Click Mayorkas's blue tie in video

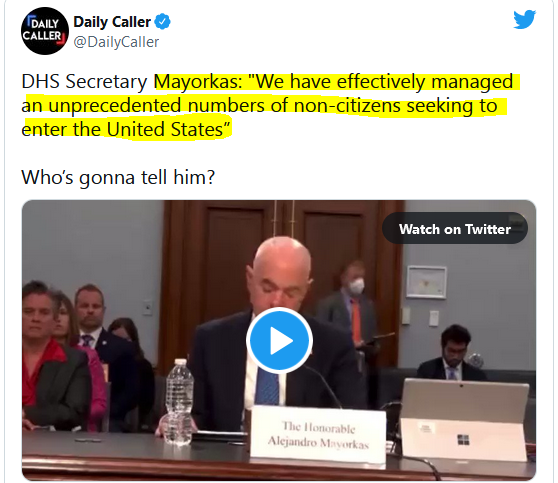point(268,386)
